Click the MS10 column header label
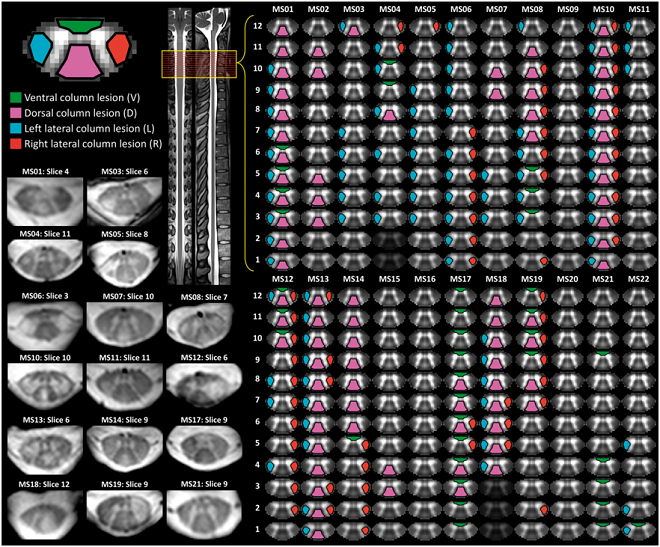 pyautogui.click(x=603, y=8)
